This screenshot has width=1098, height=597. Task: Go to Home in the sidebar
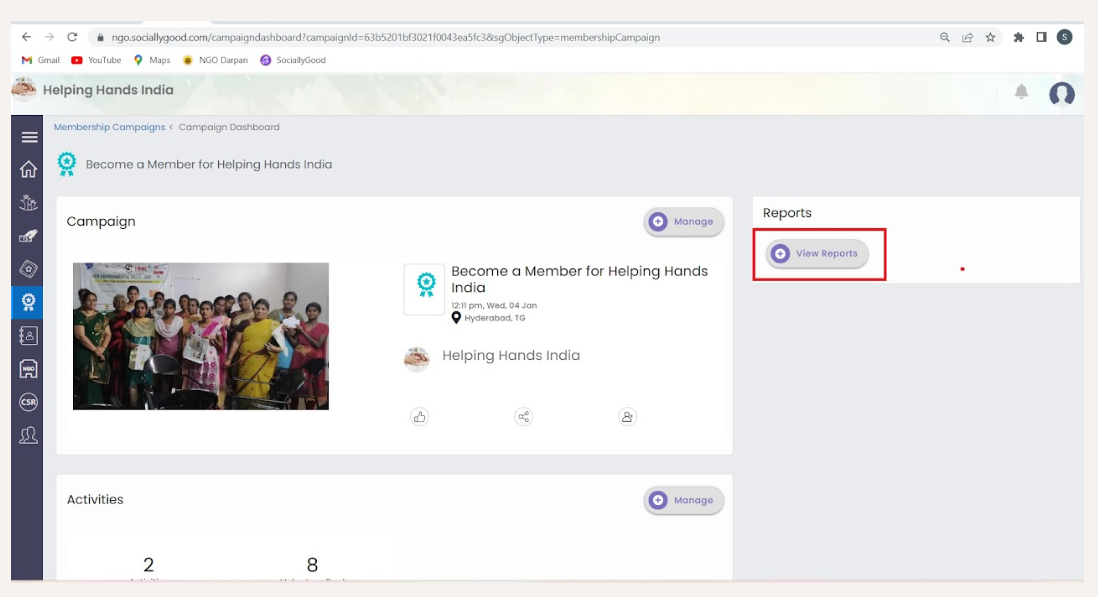tap(29, 169)
